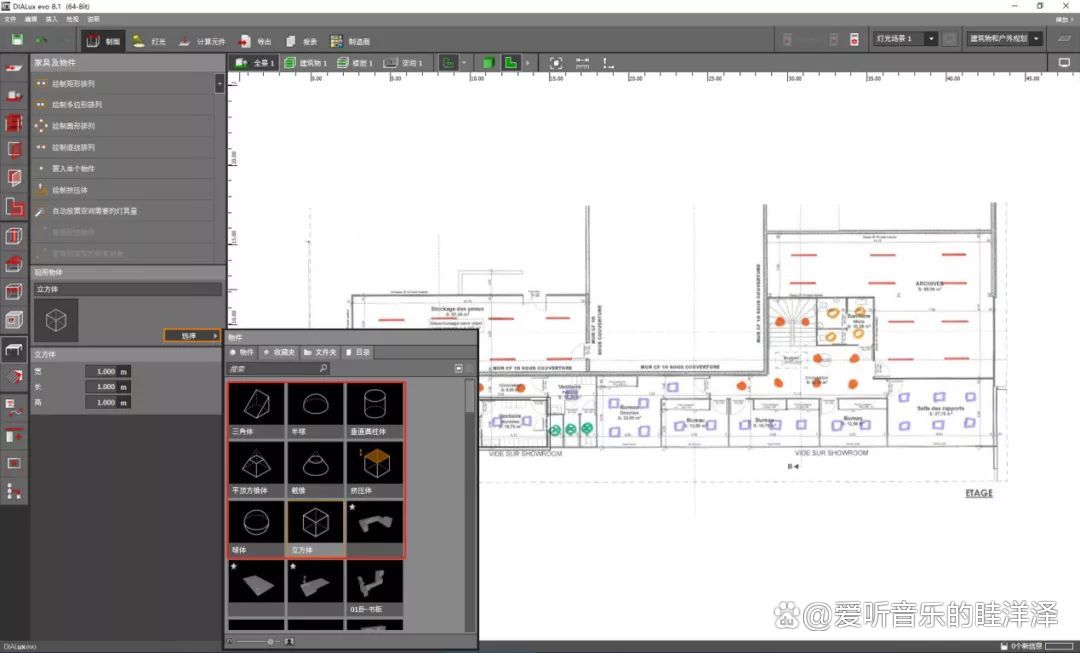Click 绘制多边形排列 polygon arrangement tool
The width and height of the screenshot is (1080, 653).
(x=124, y=105)
